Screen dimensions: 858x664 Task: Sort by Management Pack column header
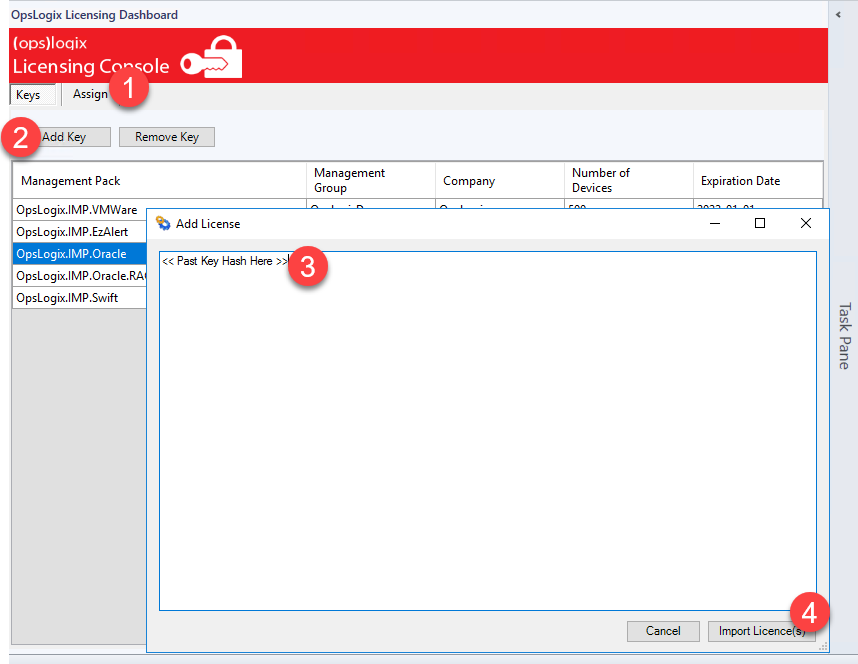(159, 181)
